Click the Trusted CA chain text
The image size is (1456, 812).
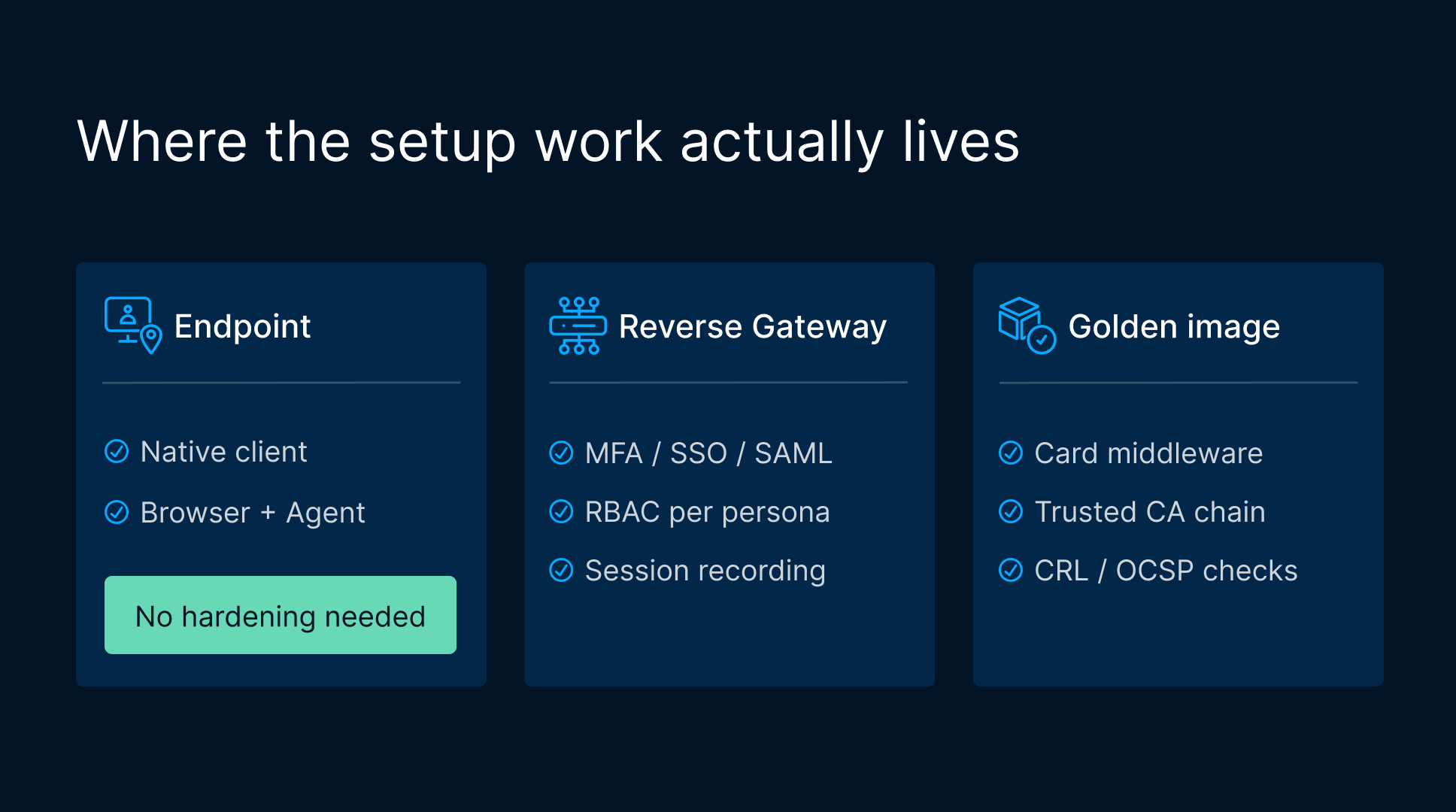click(1150, 512)
